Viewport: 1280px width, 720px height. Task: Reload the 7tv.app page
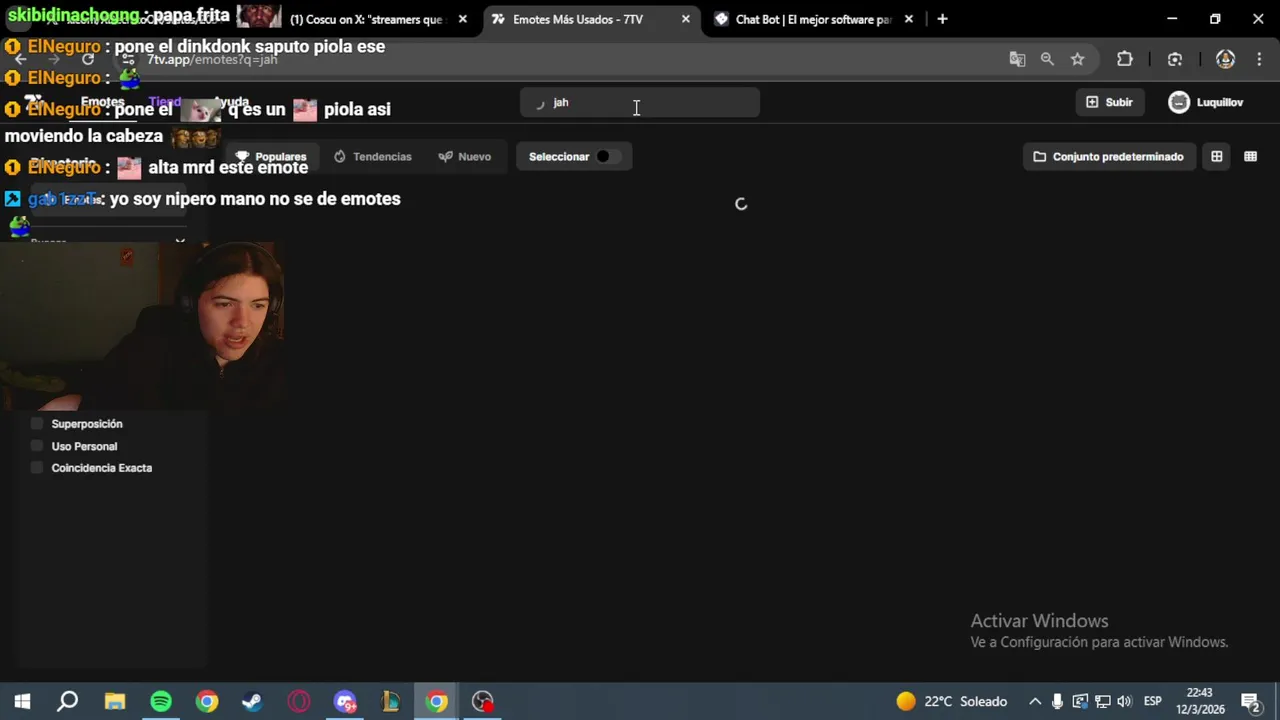[88, 59]
